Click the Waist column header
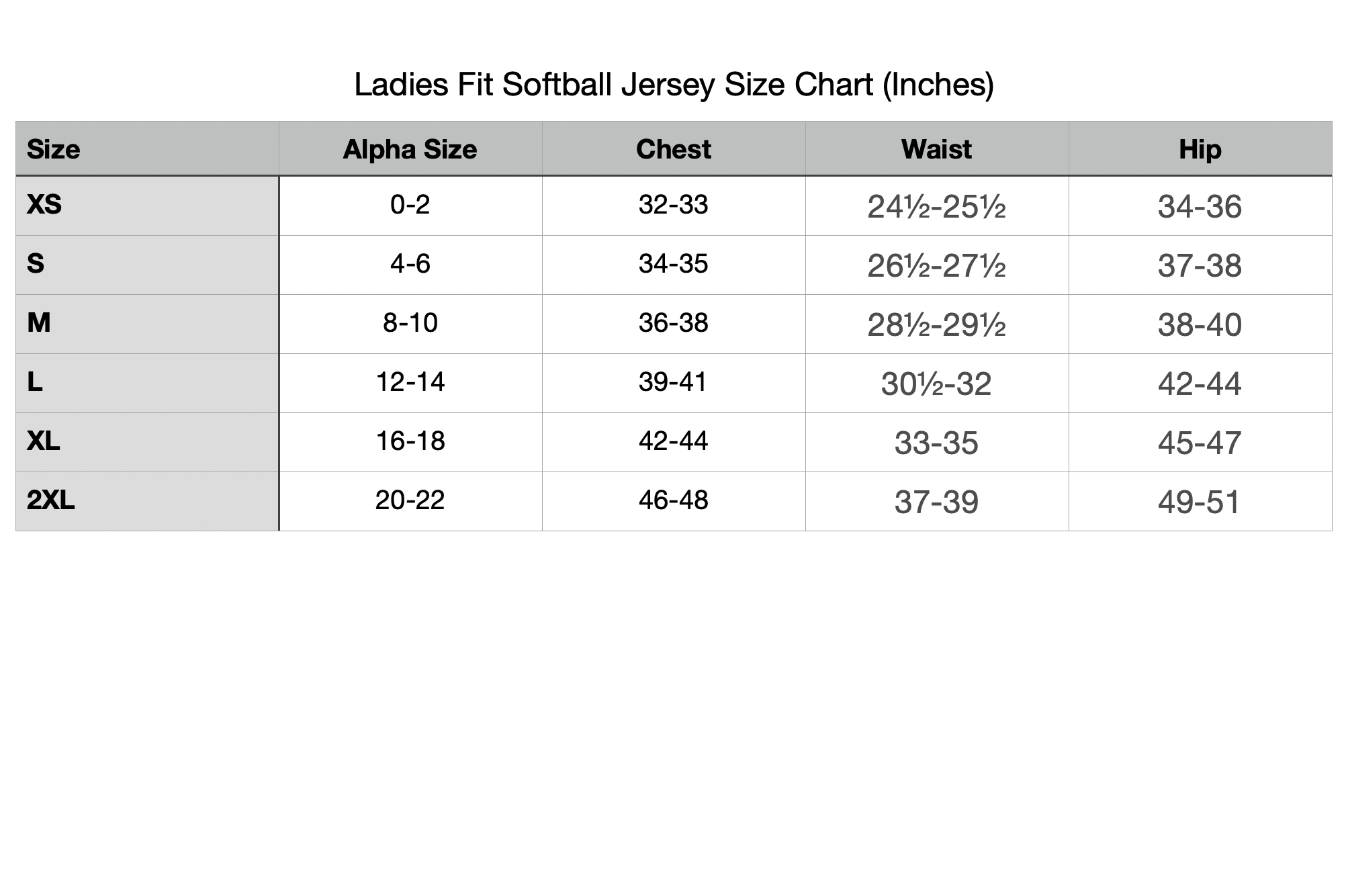Viewport: 1346px width, 896px height. click(x=936, y=149)
